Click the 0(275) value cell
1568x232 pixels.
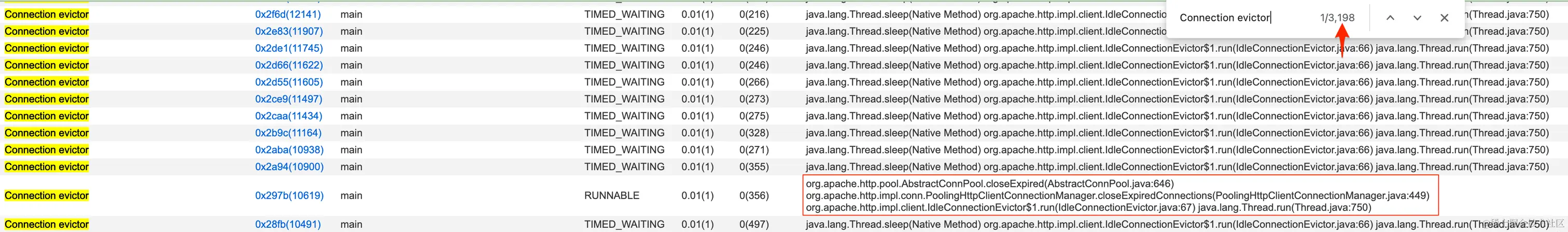pyautogui.click(x=754, y=116)
